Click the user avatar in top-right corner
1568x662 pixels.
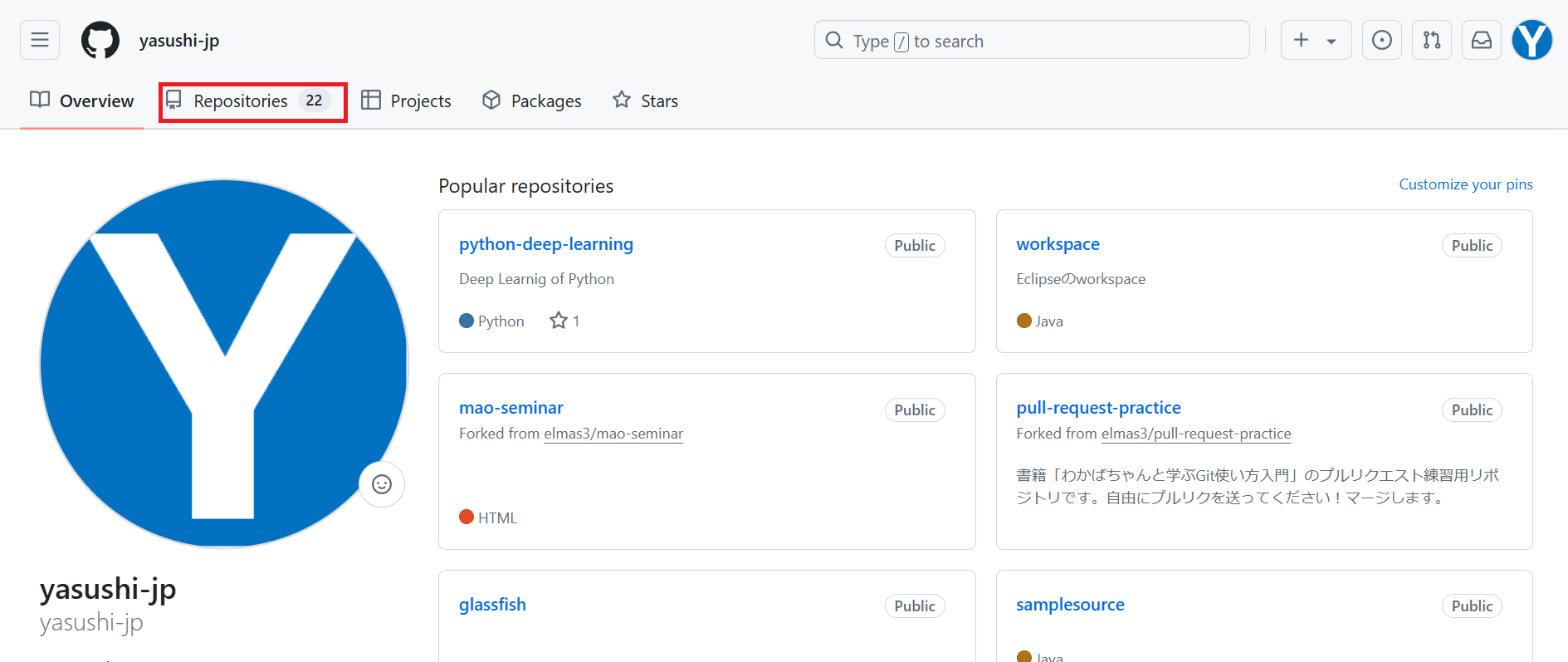click(1531, 40)
